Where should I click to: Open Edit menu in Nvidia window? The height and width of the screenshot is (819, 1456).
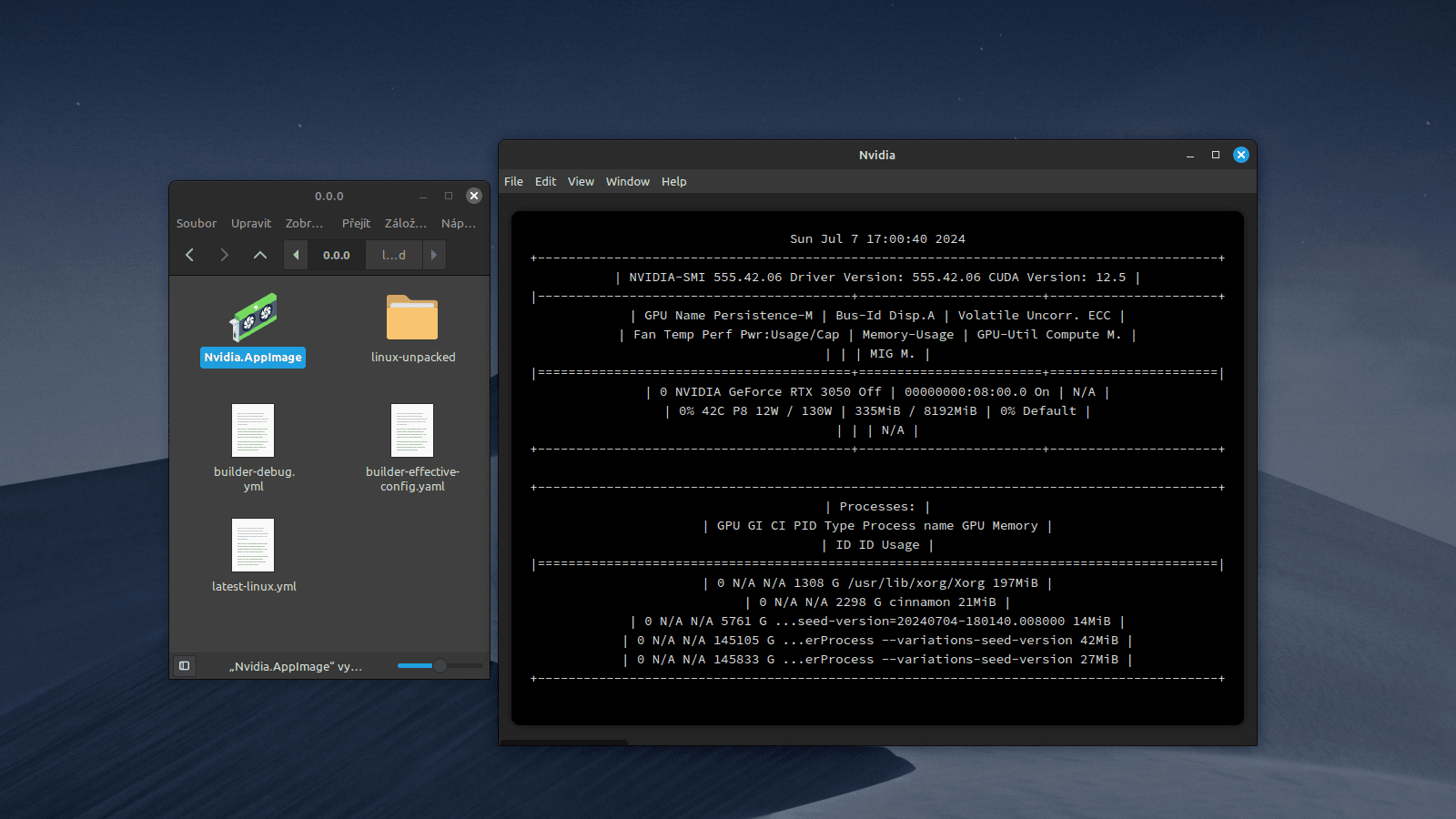pyautogui.click(x=545, y=181)
